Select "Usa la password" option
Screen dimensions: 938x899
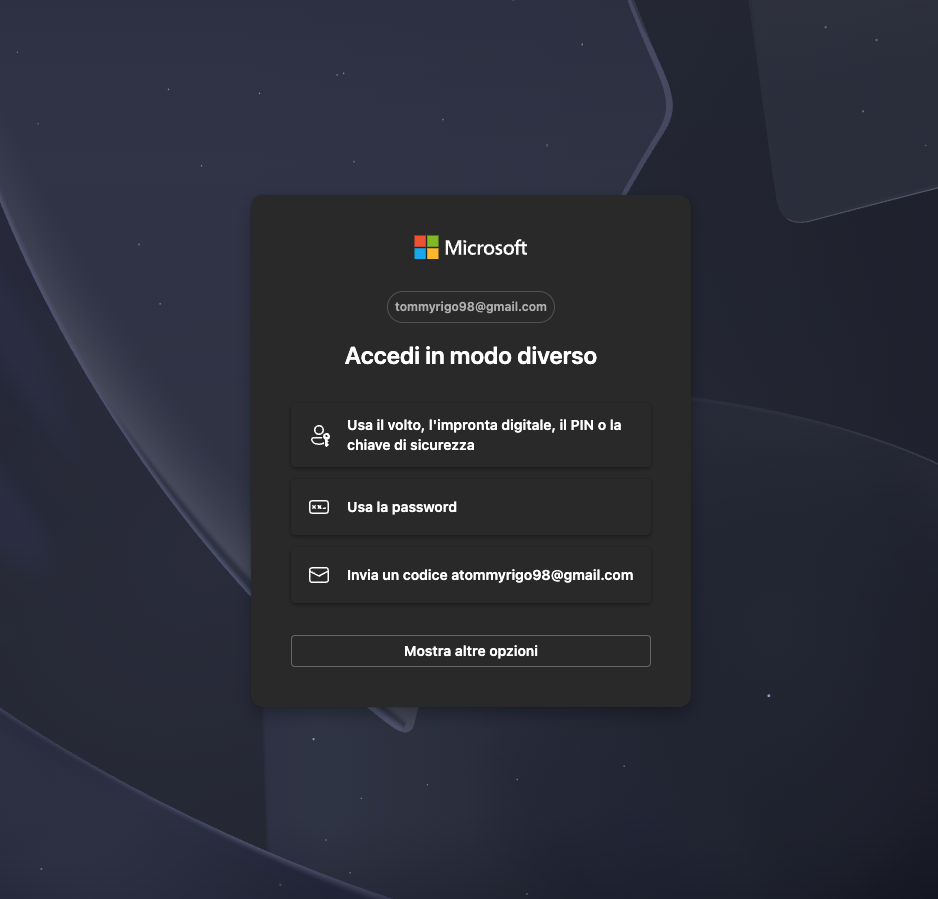coord(471,507)
